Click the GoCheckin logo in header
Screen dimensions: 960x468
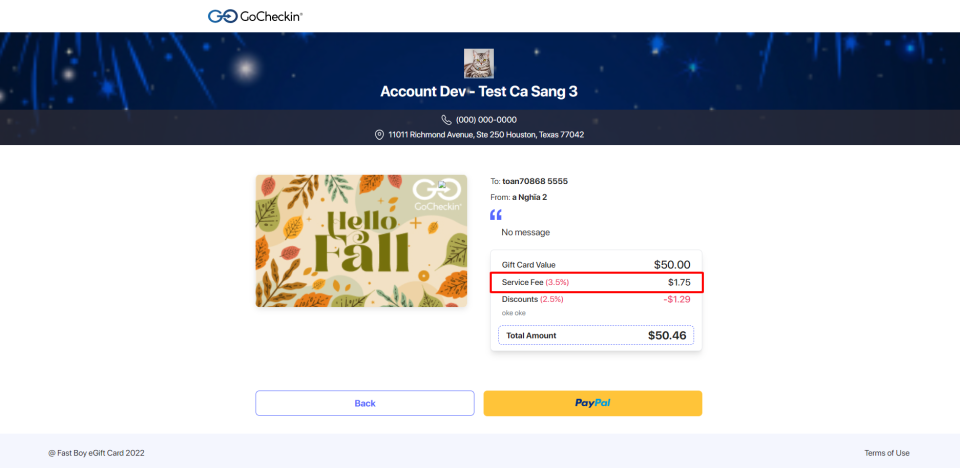coord(255,16)
